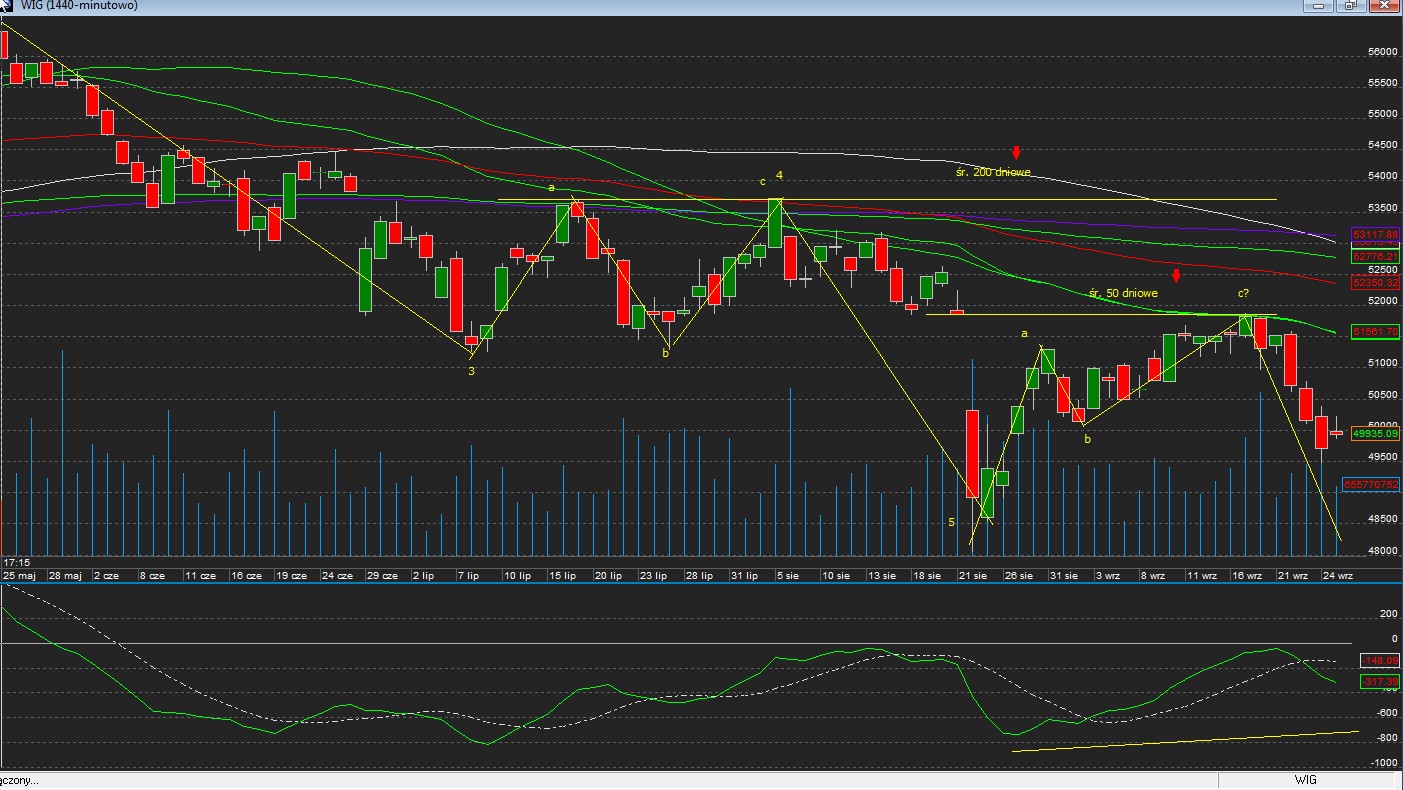Click the '5 sie' date on the time axis
This screenshot has height=790, width=1403.
pos(787,576)
